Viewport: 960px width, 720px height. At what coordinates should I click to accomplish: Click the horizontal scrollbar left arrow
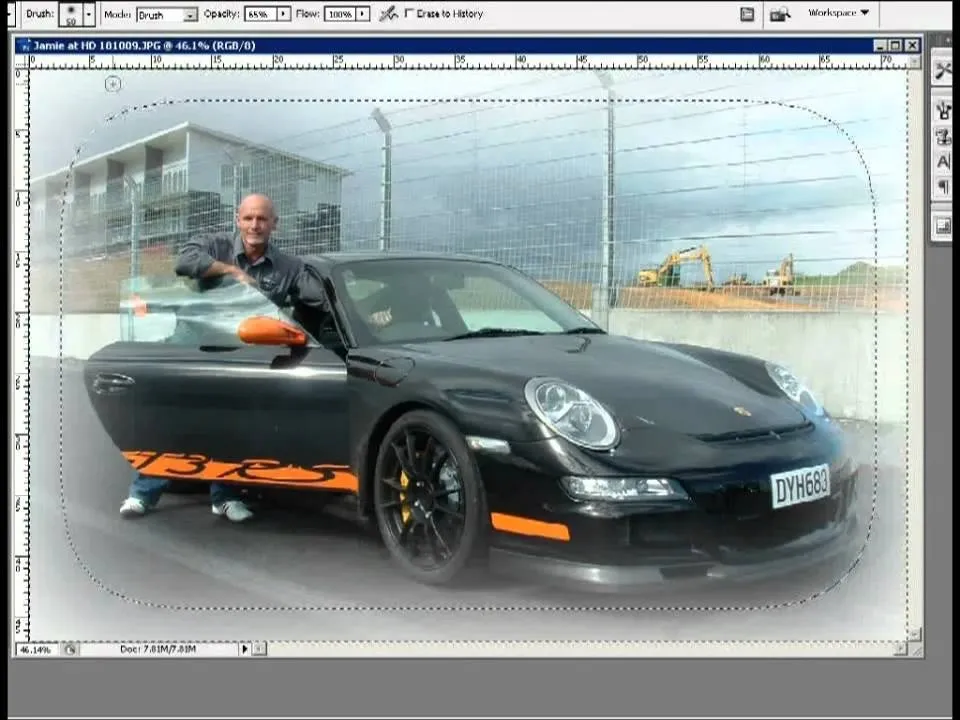click(260, 649)
